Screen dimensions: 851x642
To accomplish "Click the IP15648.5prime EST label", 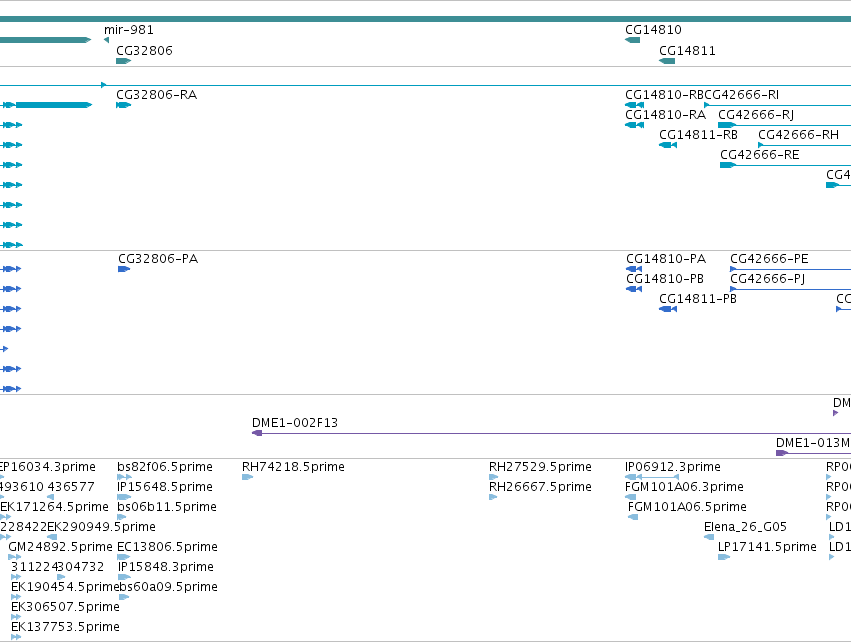I will tap(165, 487).
